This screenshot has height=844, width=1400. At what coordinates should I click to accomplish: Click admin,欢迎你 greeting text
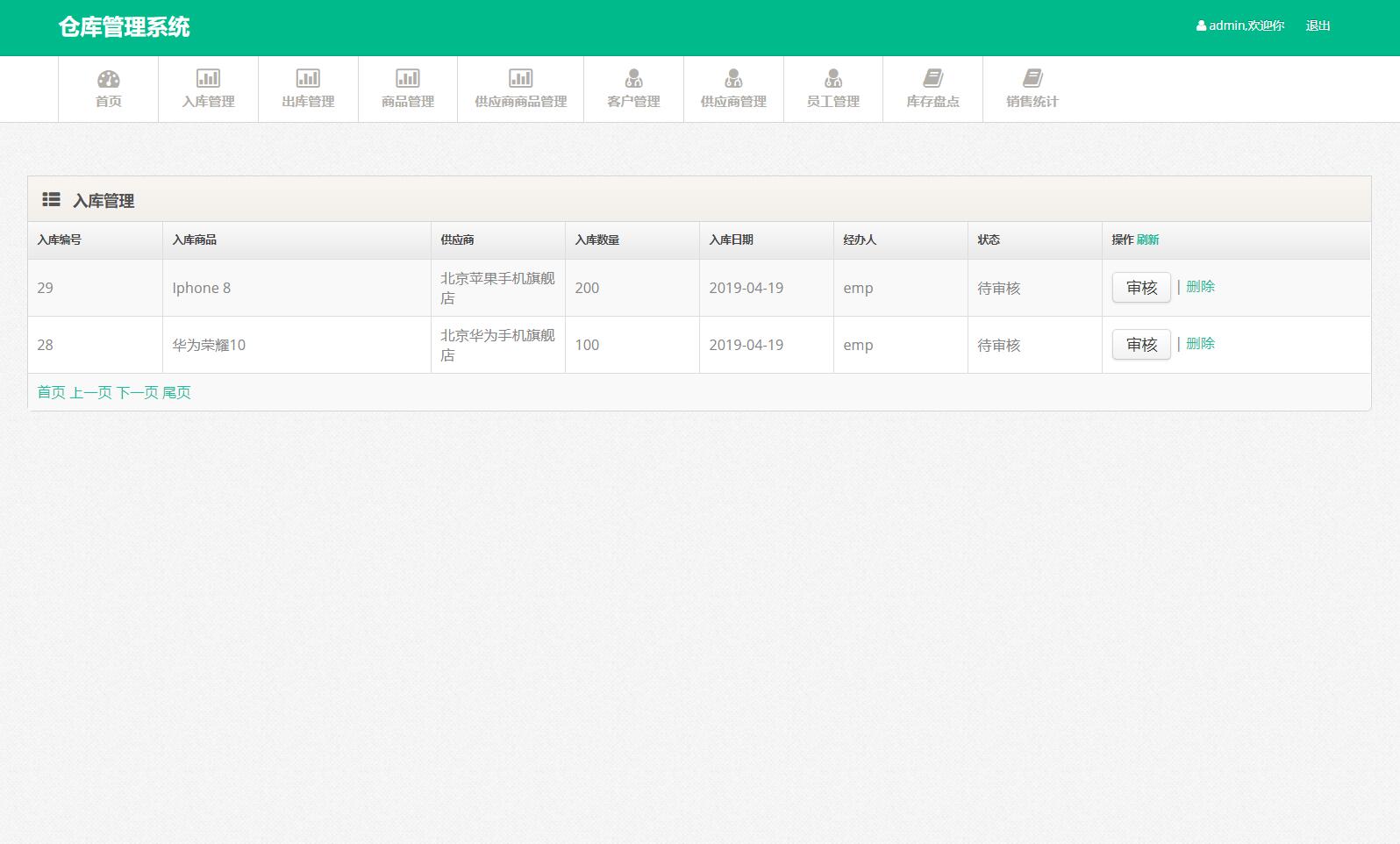pyautogui.click(x=1246, y=26)
